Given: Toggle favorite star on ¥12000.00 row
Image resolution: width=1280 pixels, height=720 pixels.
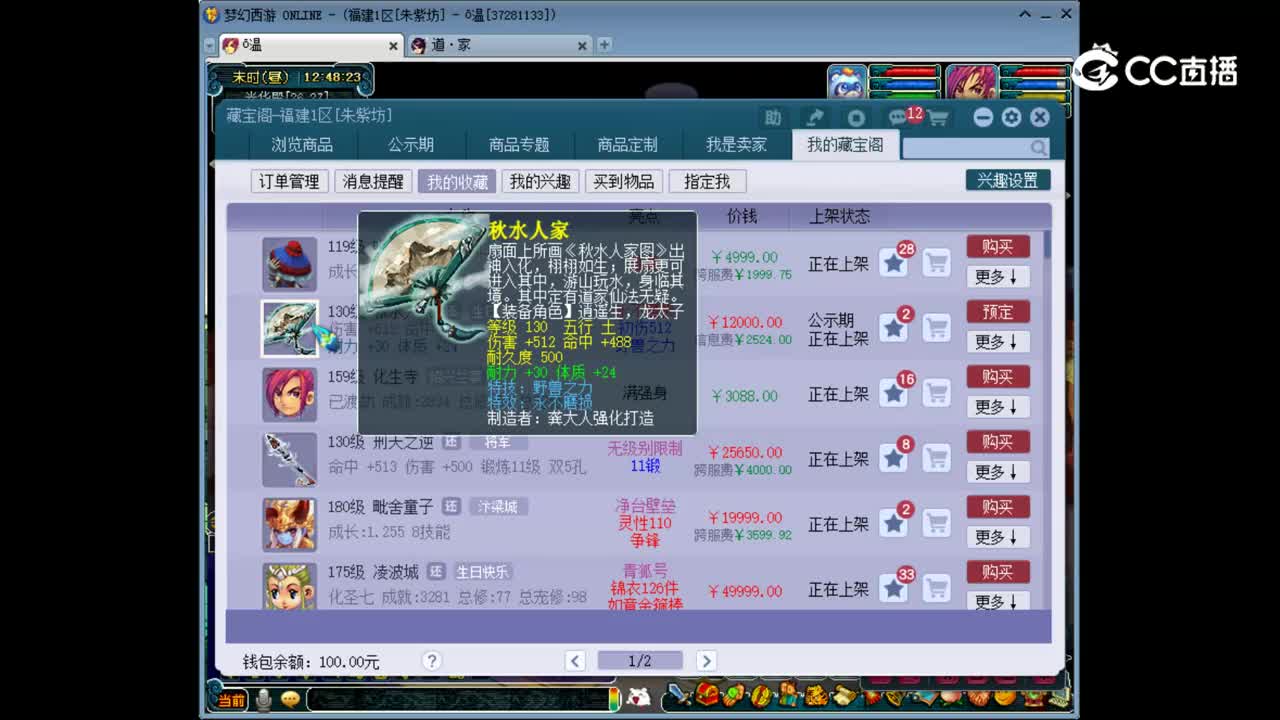Looking at the screenshot, I should 894,328.
